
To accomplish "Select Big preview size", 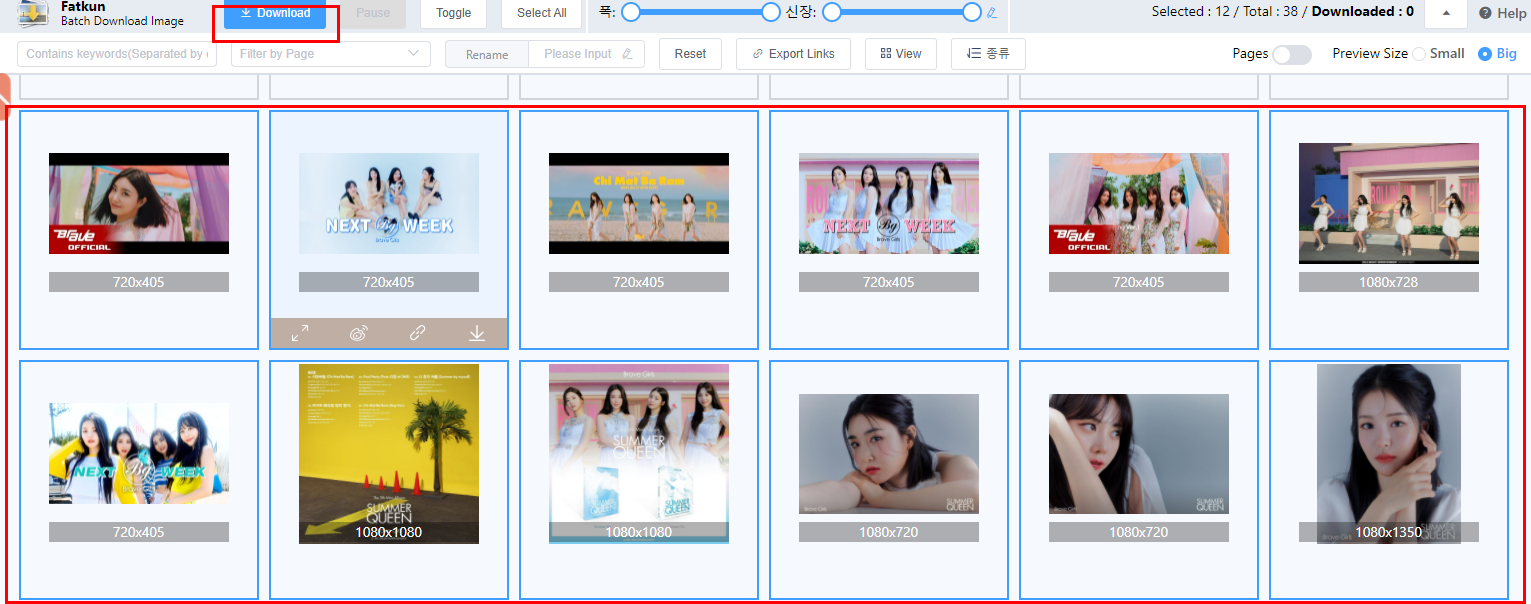I will coord(1497,54).
